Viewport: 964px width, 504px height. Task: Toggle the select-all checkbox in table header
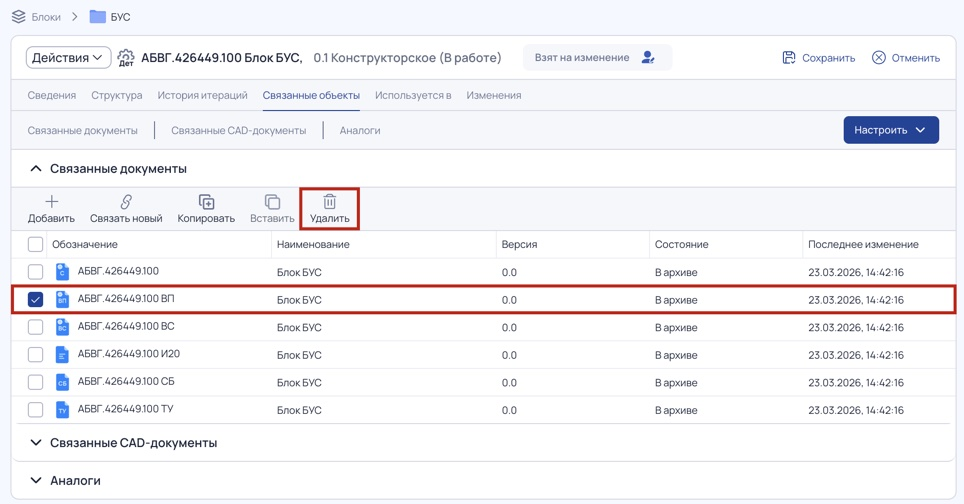pos(36,244)
